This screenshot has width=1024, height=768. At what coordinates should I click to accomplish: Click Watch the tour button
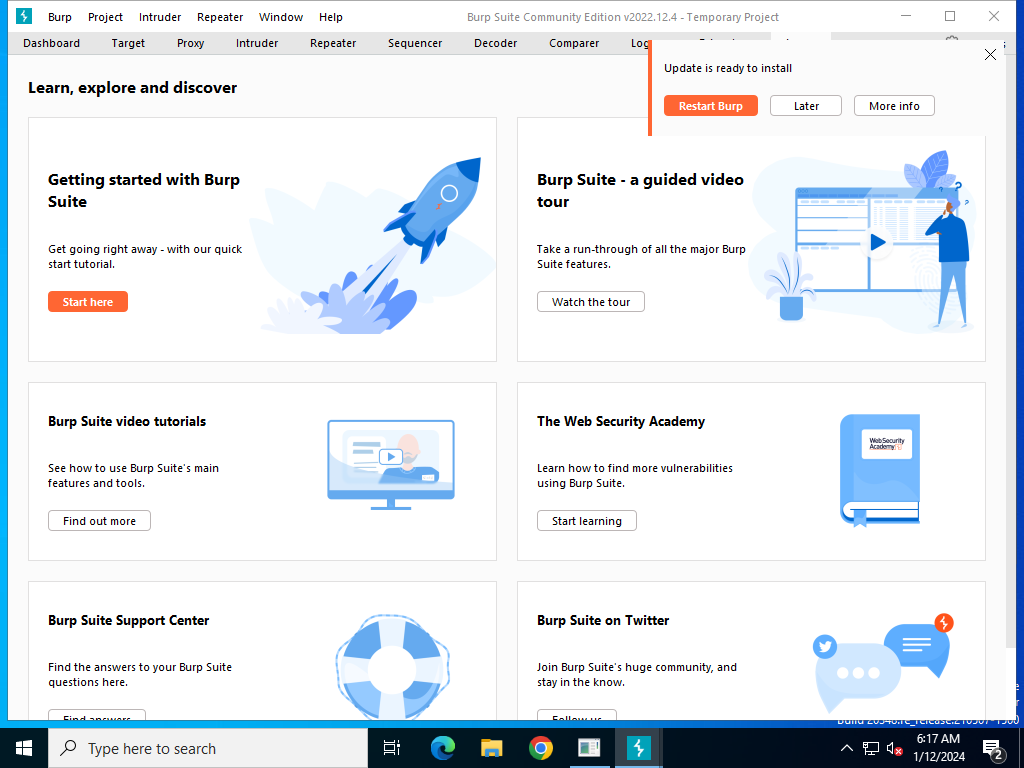pyautogui.click(x=590, y=302)
